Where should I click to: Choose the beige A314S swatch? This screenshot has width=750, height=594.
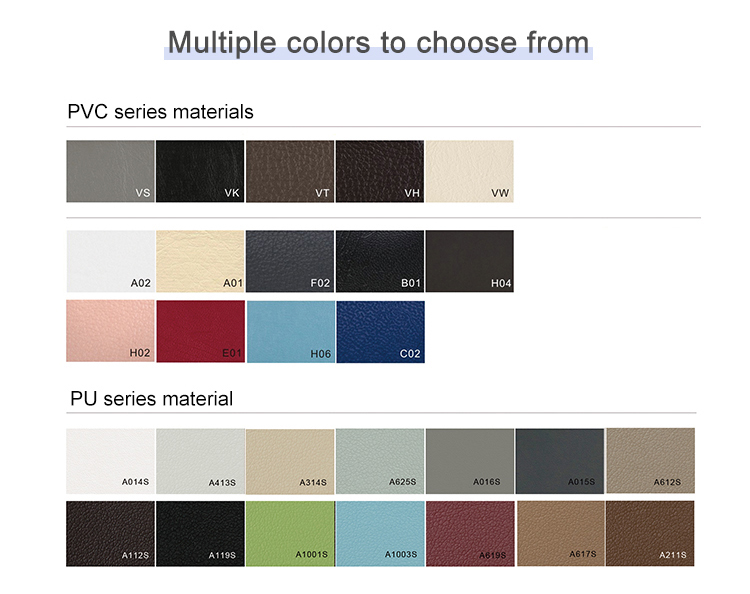[x=290, y=461]
